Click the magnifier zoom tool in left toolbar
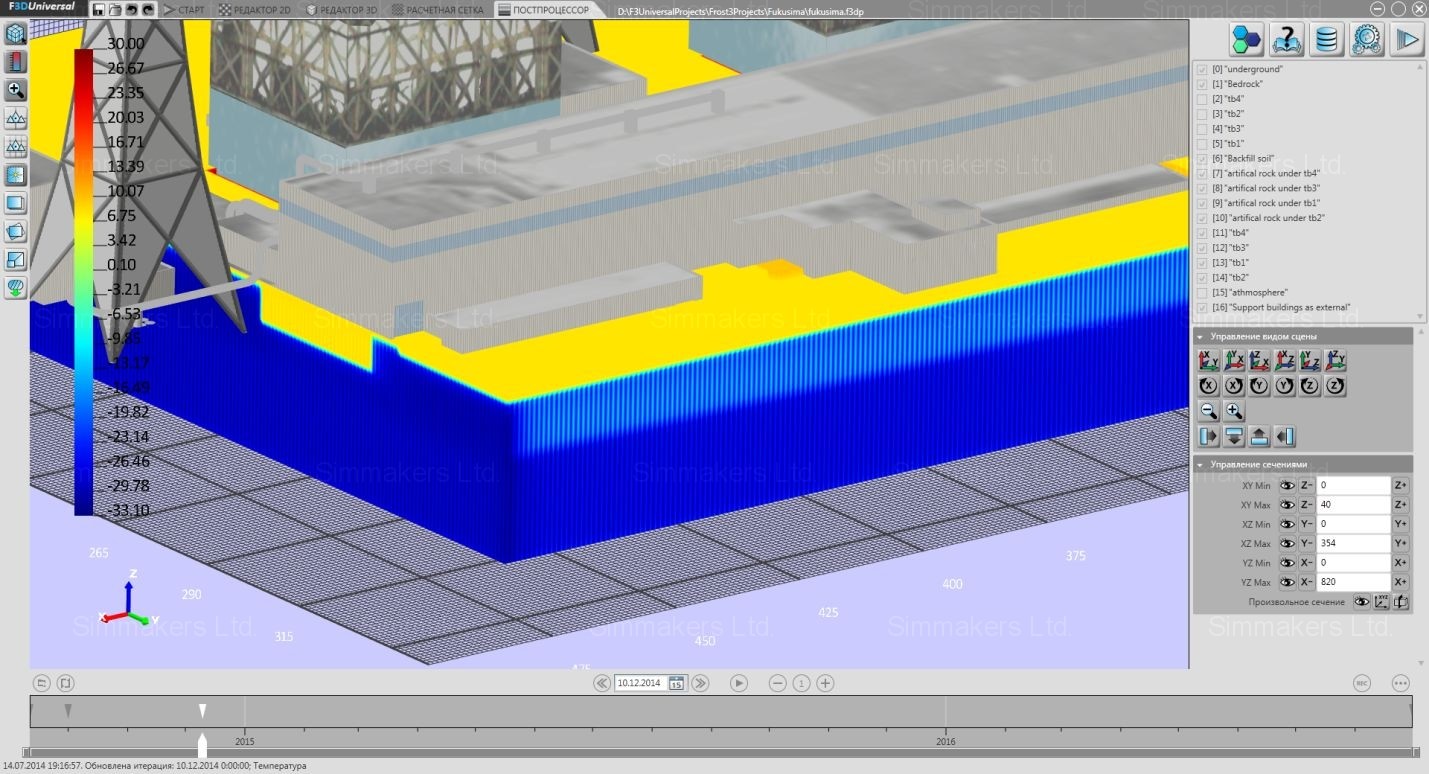Image resolution: width=1429 pixels, height=774 pixels. [x=15, y=90]
